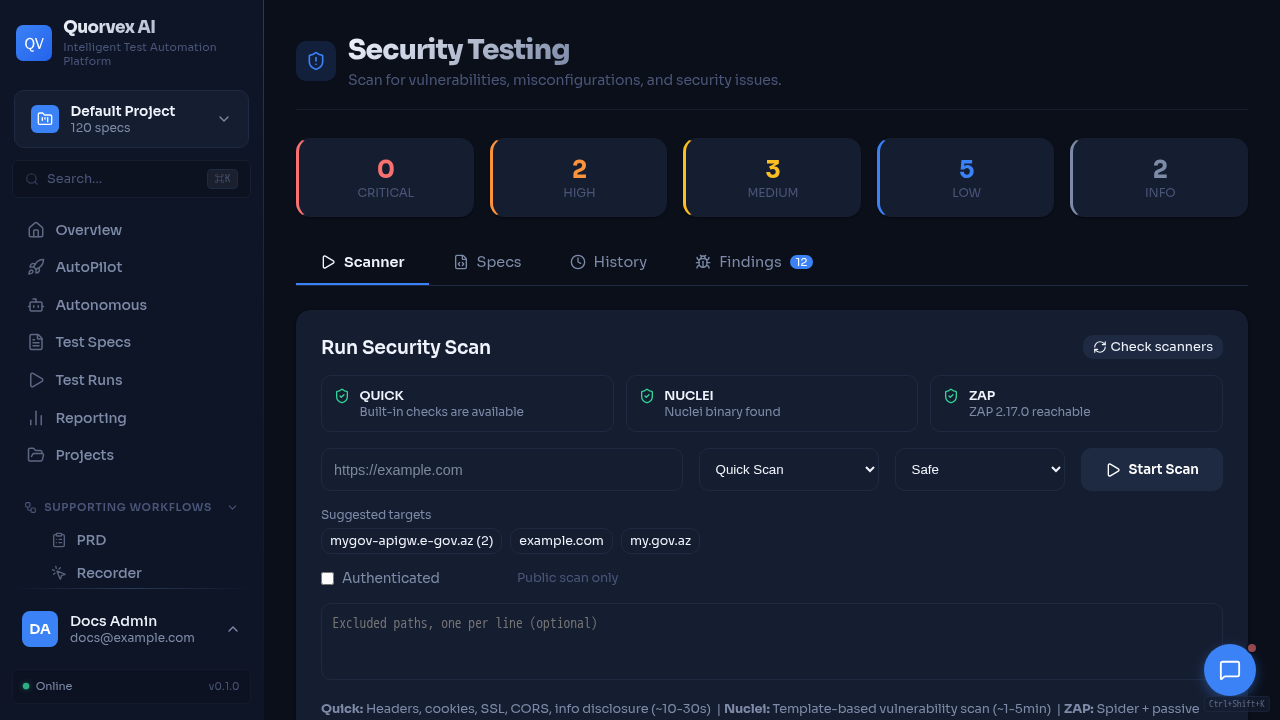Image resolution: width=1280 pixels, height=720 pixels.
Task: Switch to the Specs tab
Action: coord(487,262)
